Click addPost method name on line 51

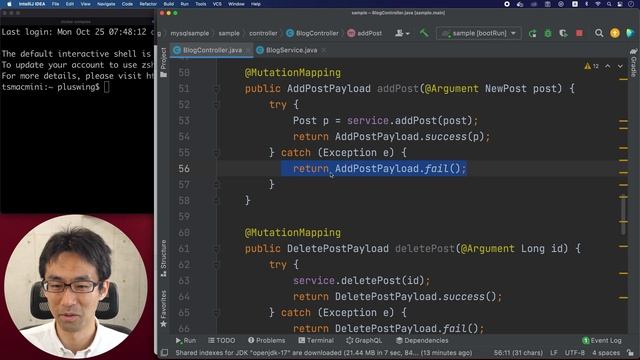pos(398,89)
